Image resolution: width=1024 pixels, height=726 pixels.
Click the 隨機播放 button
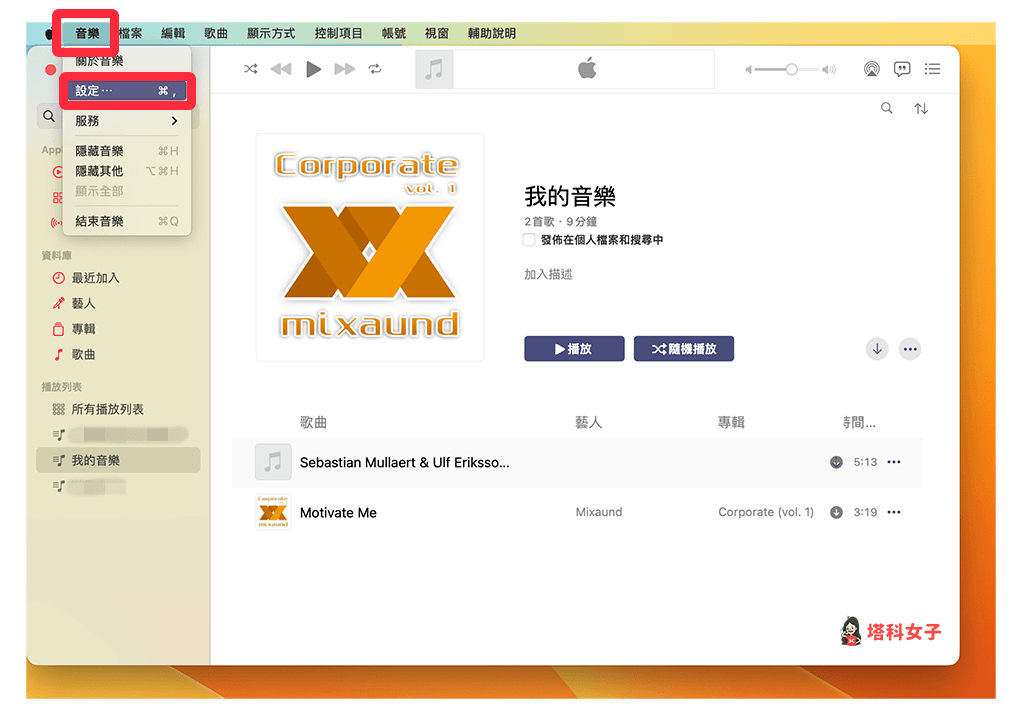[x=684, y=348]
